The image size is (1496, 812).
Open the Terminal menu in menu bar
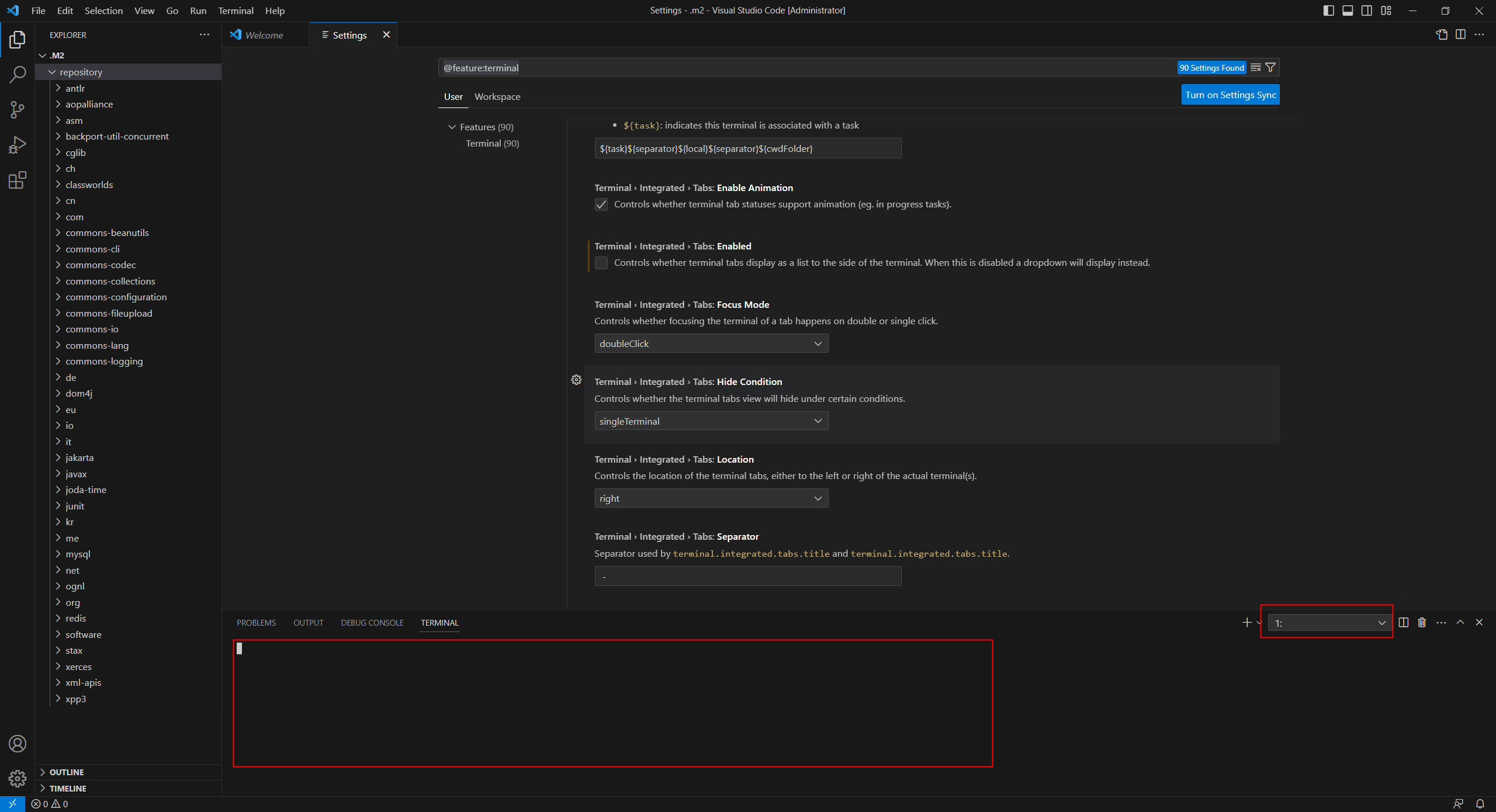235,11
